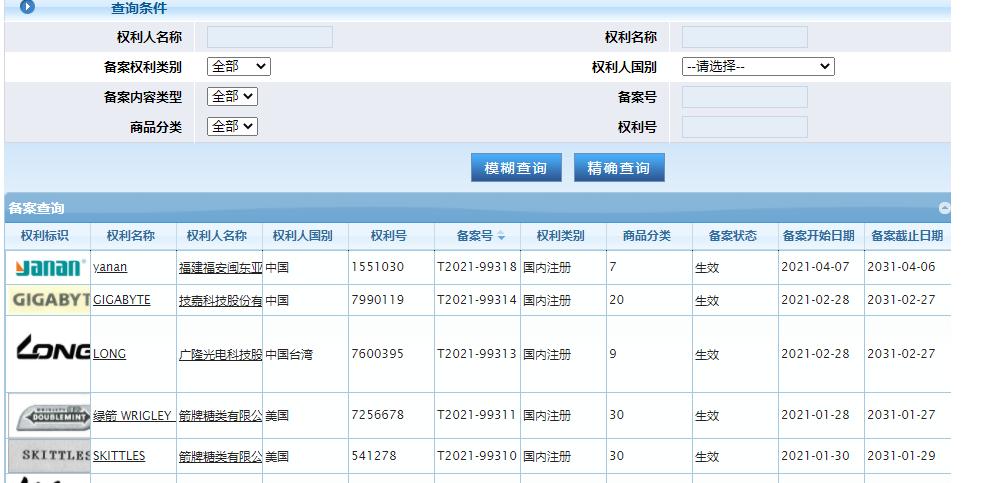Image resolution: width=983 pixels, height=483 pixels.
Task: Click start date 2021-01-28
Action: click(815, 415)
